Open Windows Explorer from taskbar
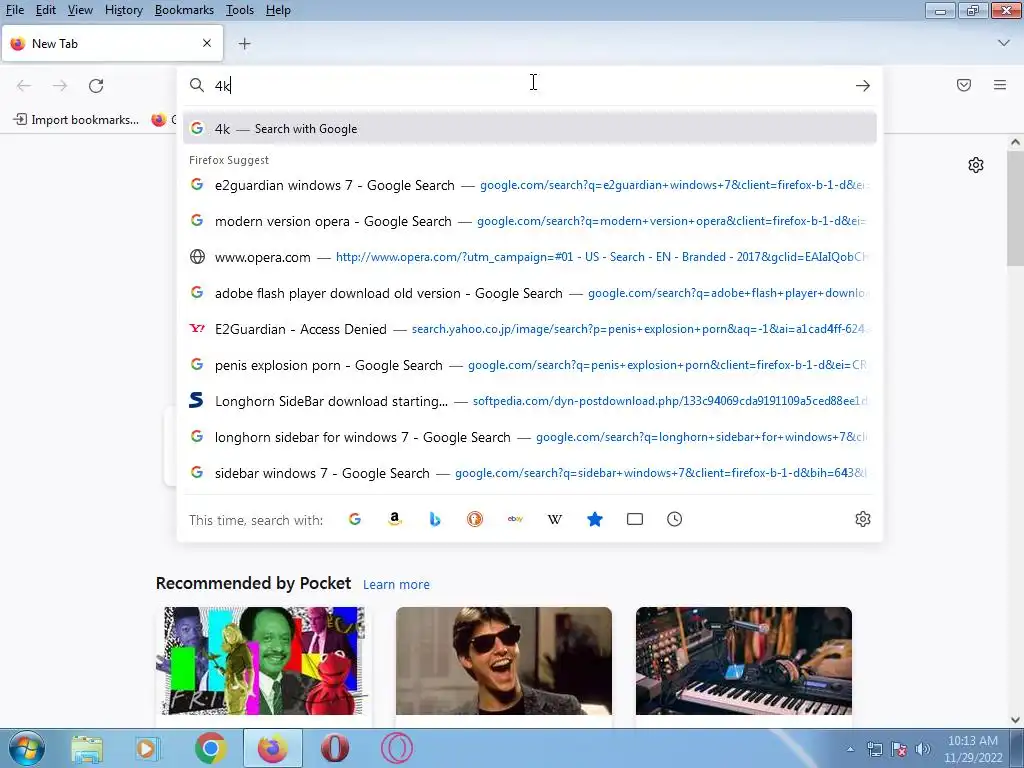 coord(87,748)
